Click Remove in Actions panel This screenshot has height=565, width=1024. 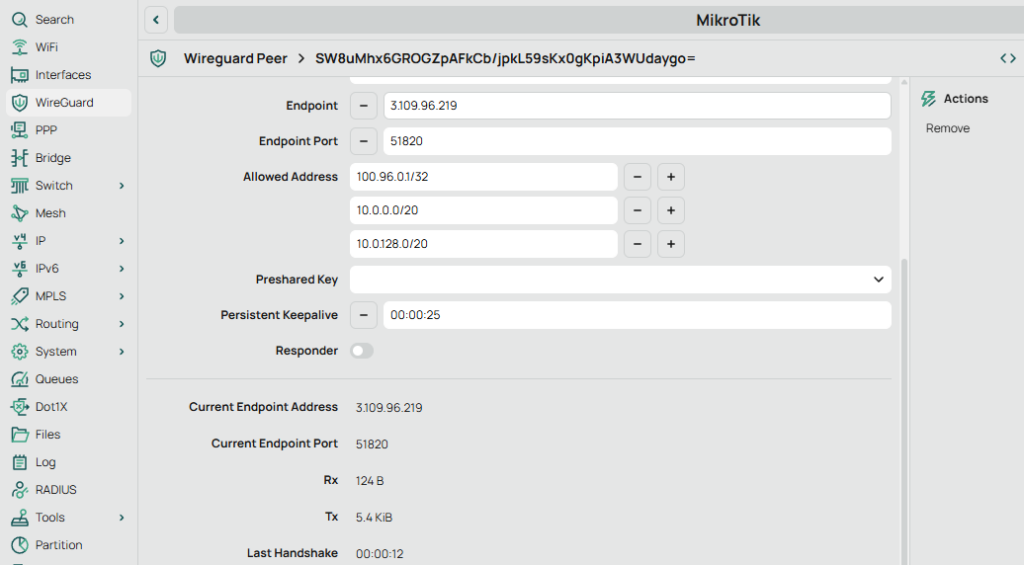tap(947, 129)
